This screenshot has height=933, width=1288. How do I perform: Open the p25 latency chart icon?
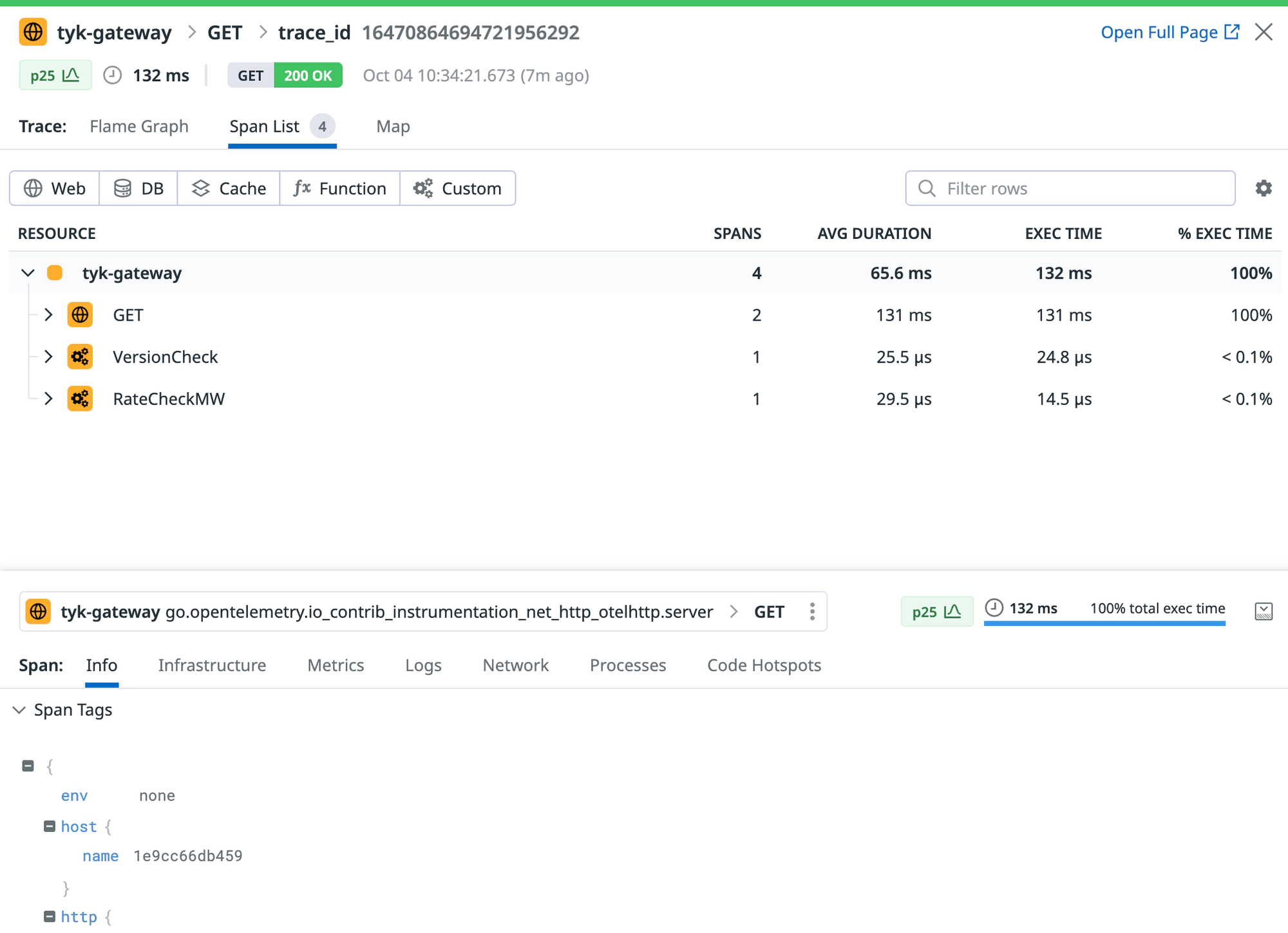[x=69, y=75]
